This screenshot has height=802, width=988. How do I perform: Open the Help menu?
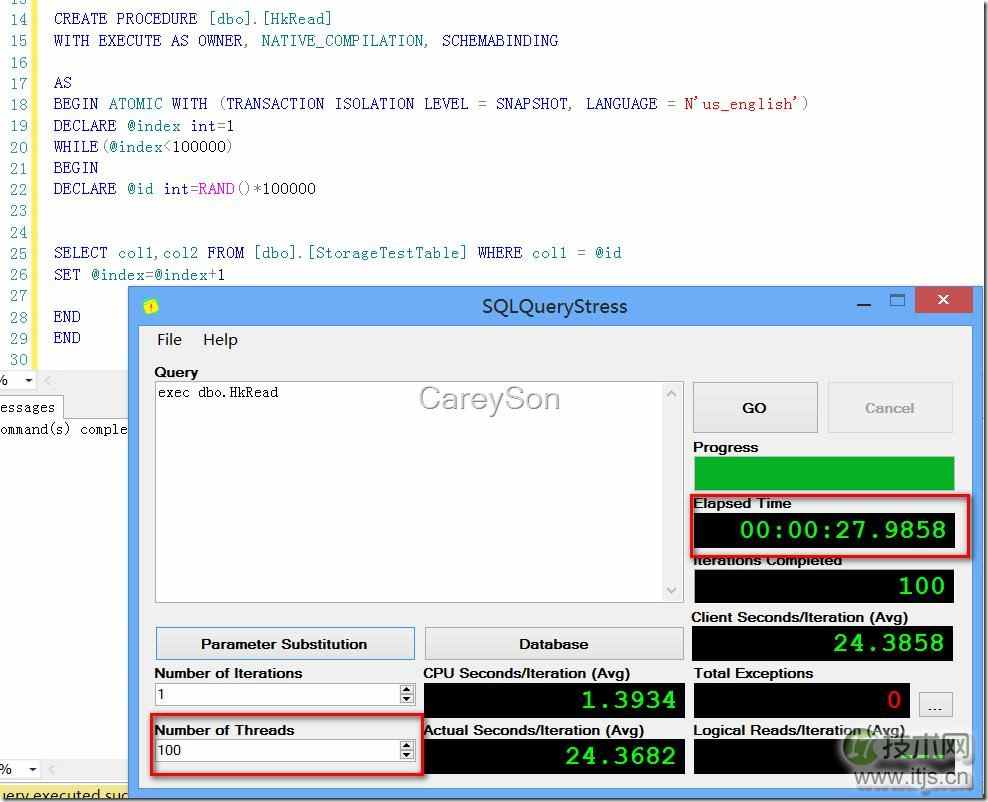[220, 340]
